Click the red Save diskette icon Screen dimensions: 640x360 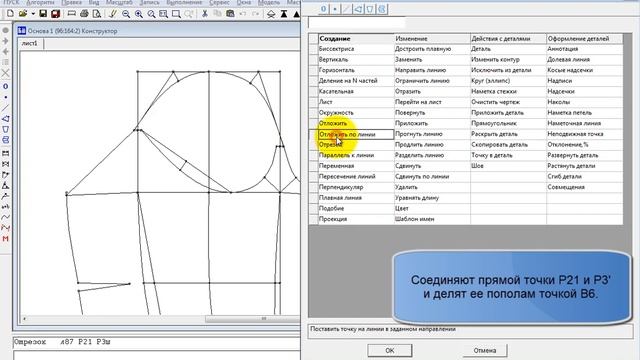56,13
